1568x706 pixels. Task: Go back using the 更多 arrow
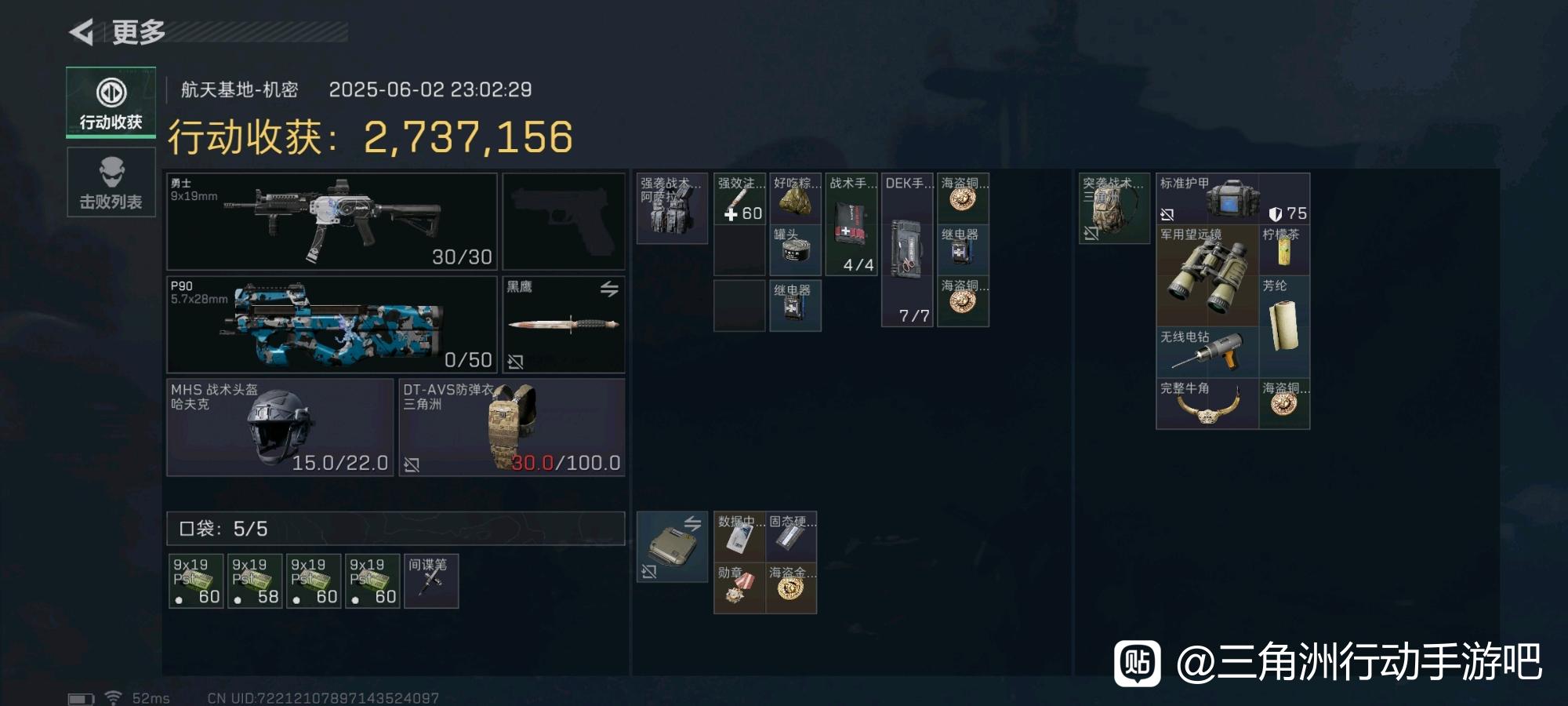82,32
